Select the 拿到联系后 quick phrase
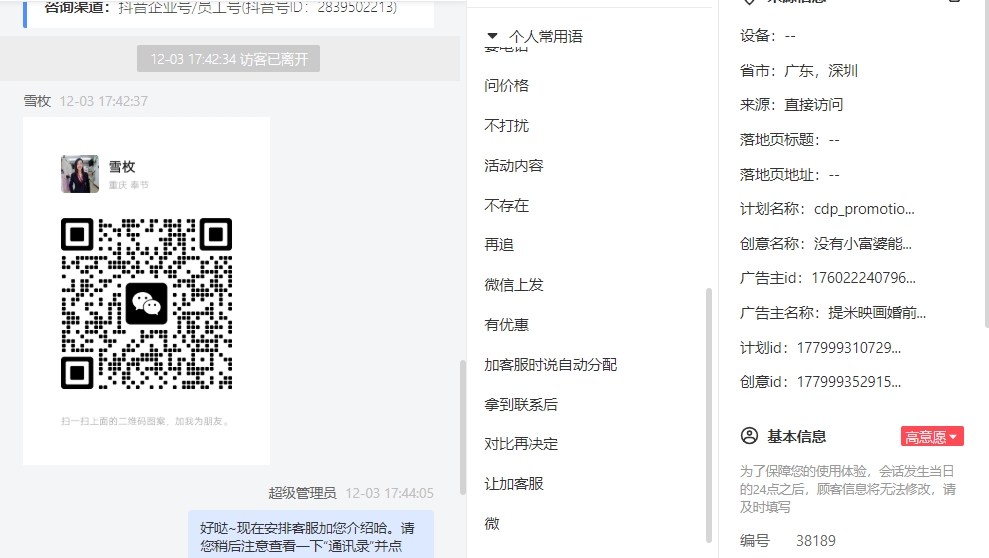 [x=521, y=405]
